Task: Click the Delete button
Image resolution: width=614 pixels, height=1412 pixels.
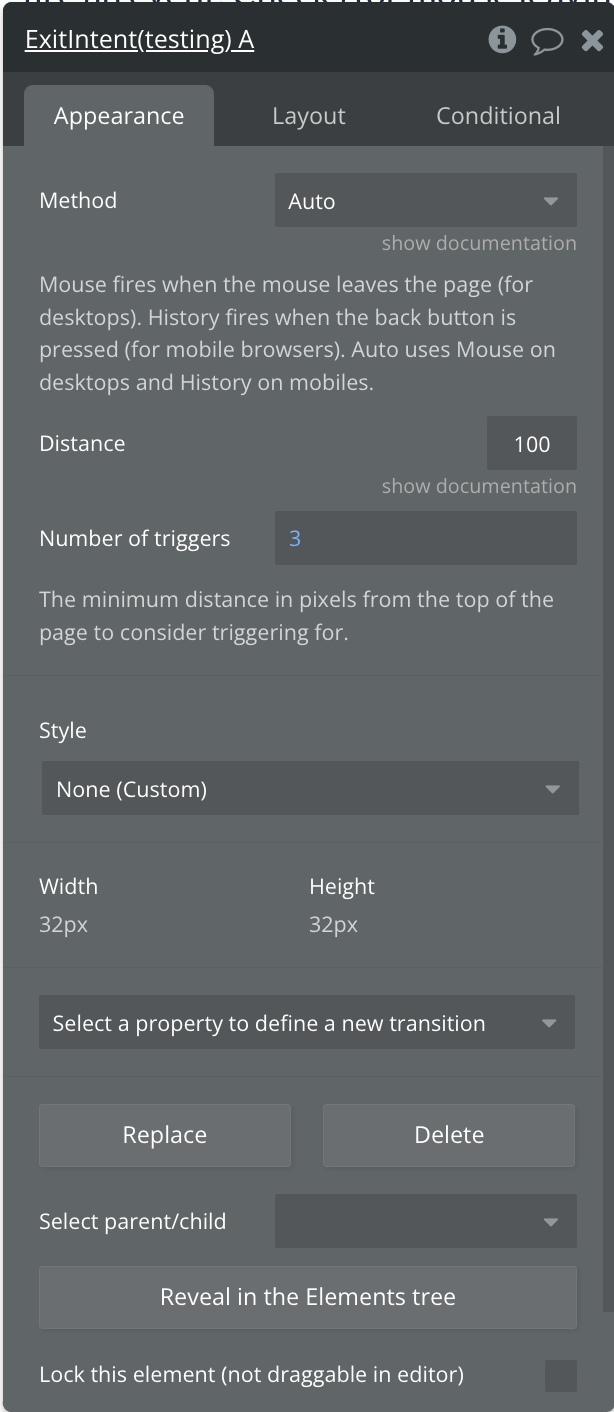Action: click(449, 1135)
